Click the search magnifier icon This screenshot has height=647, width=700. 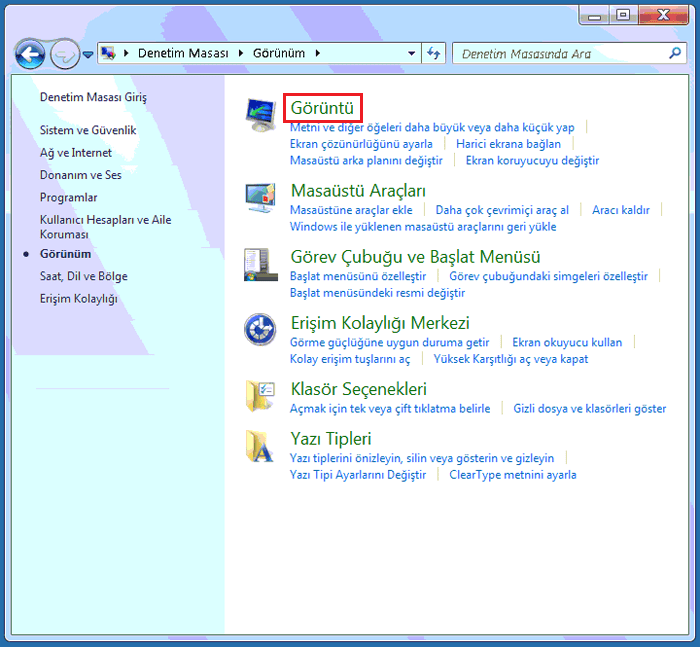coord(675,53)
